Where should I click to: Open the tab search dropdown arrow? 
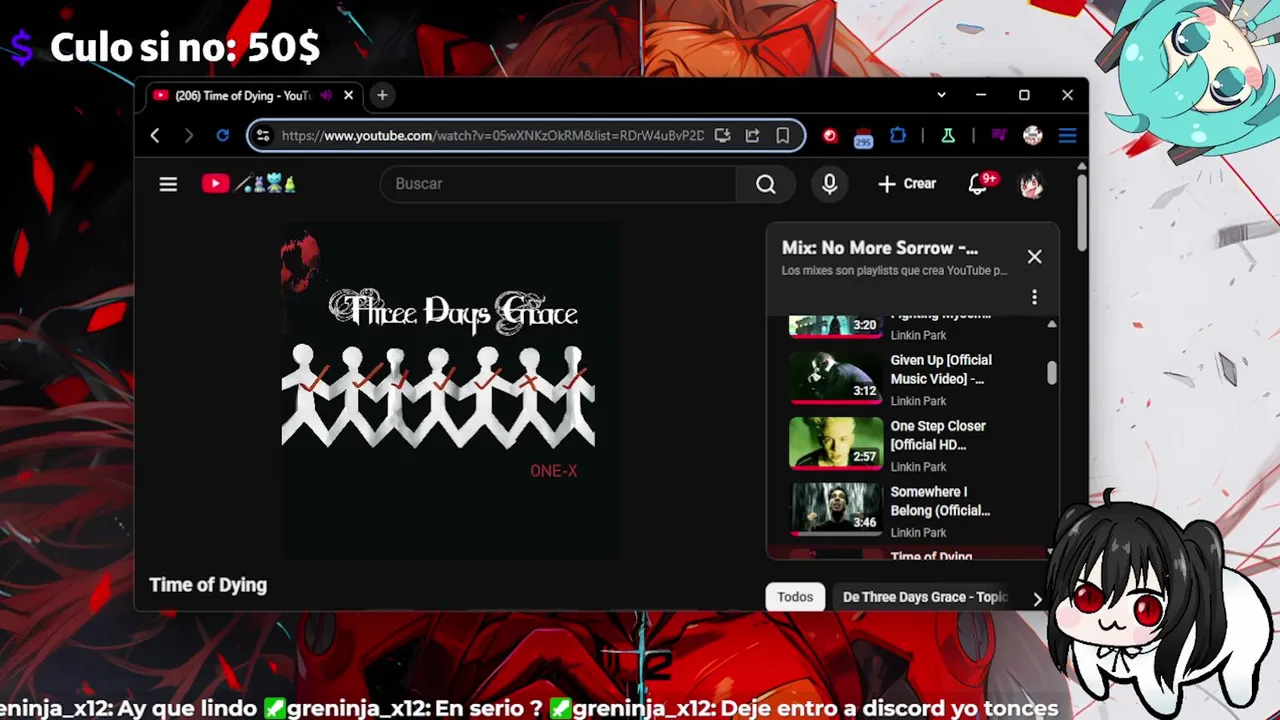click(941, 95)
